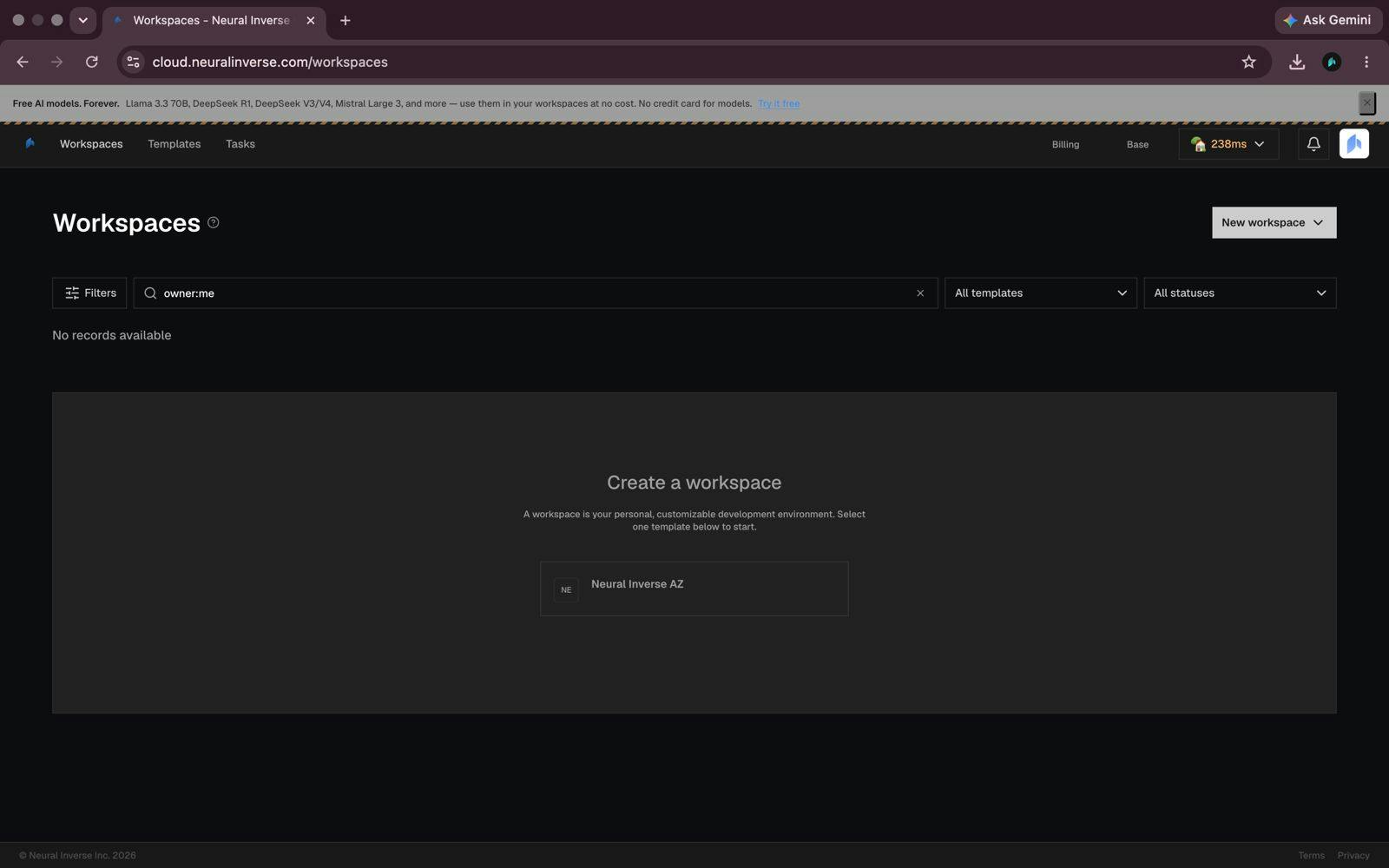Screen dimensions: 1389x868
Task: Click the browser forward arrow
Action: coord(57,62)
